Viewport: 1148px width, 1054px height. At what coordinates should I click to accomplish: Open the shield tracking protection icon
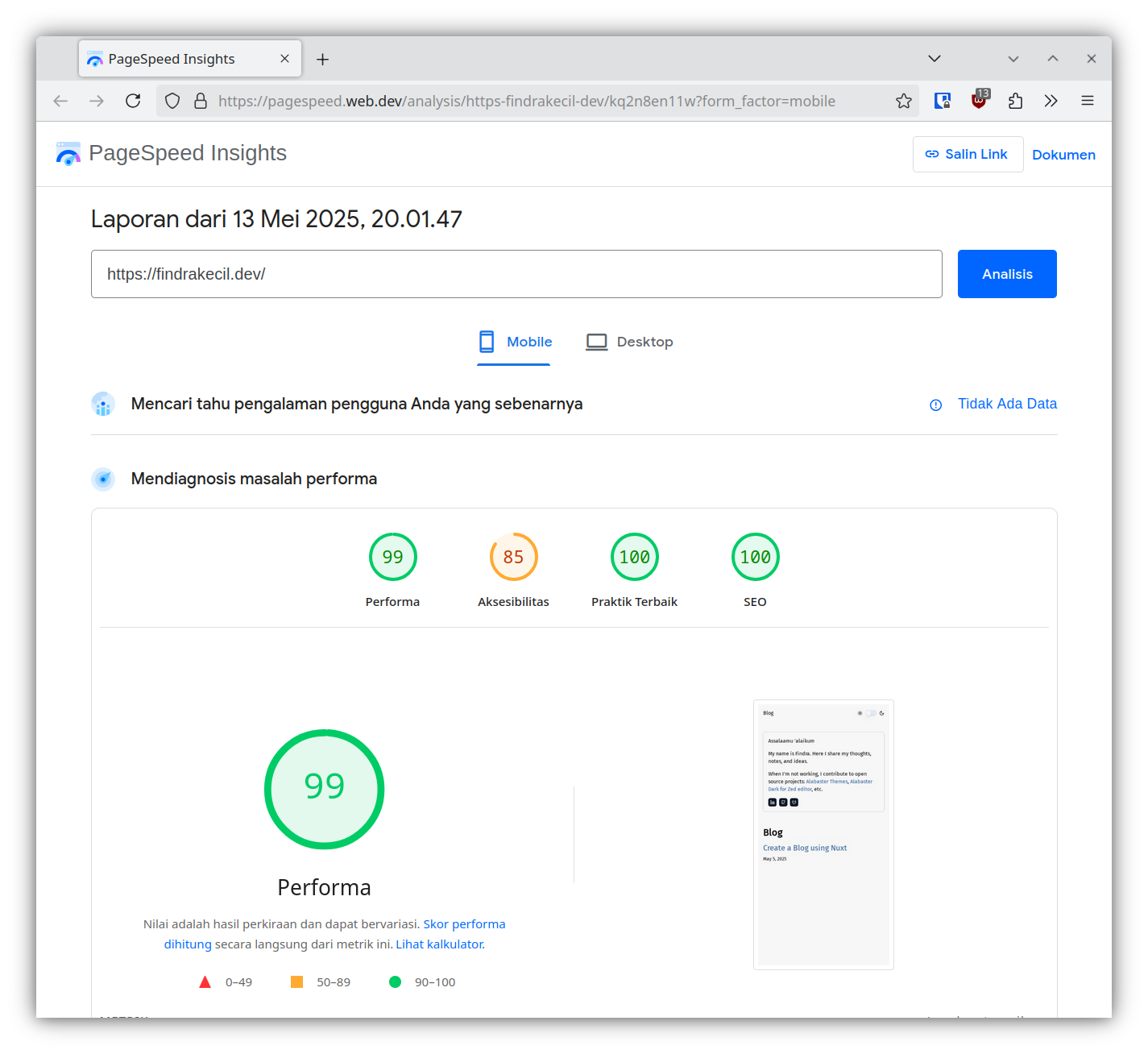point(172,101)
